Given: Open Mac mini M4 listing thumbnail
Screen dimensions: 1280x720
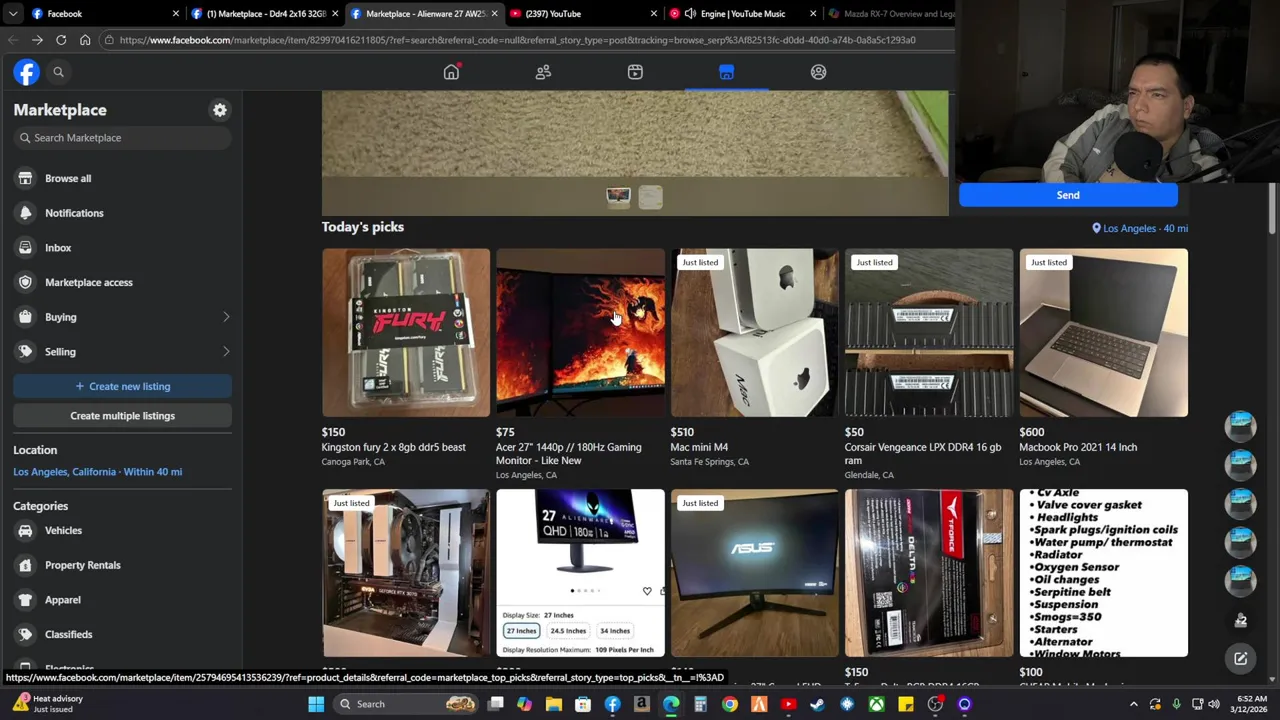Looking at the screenshot, I should point(755,333).
